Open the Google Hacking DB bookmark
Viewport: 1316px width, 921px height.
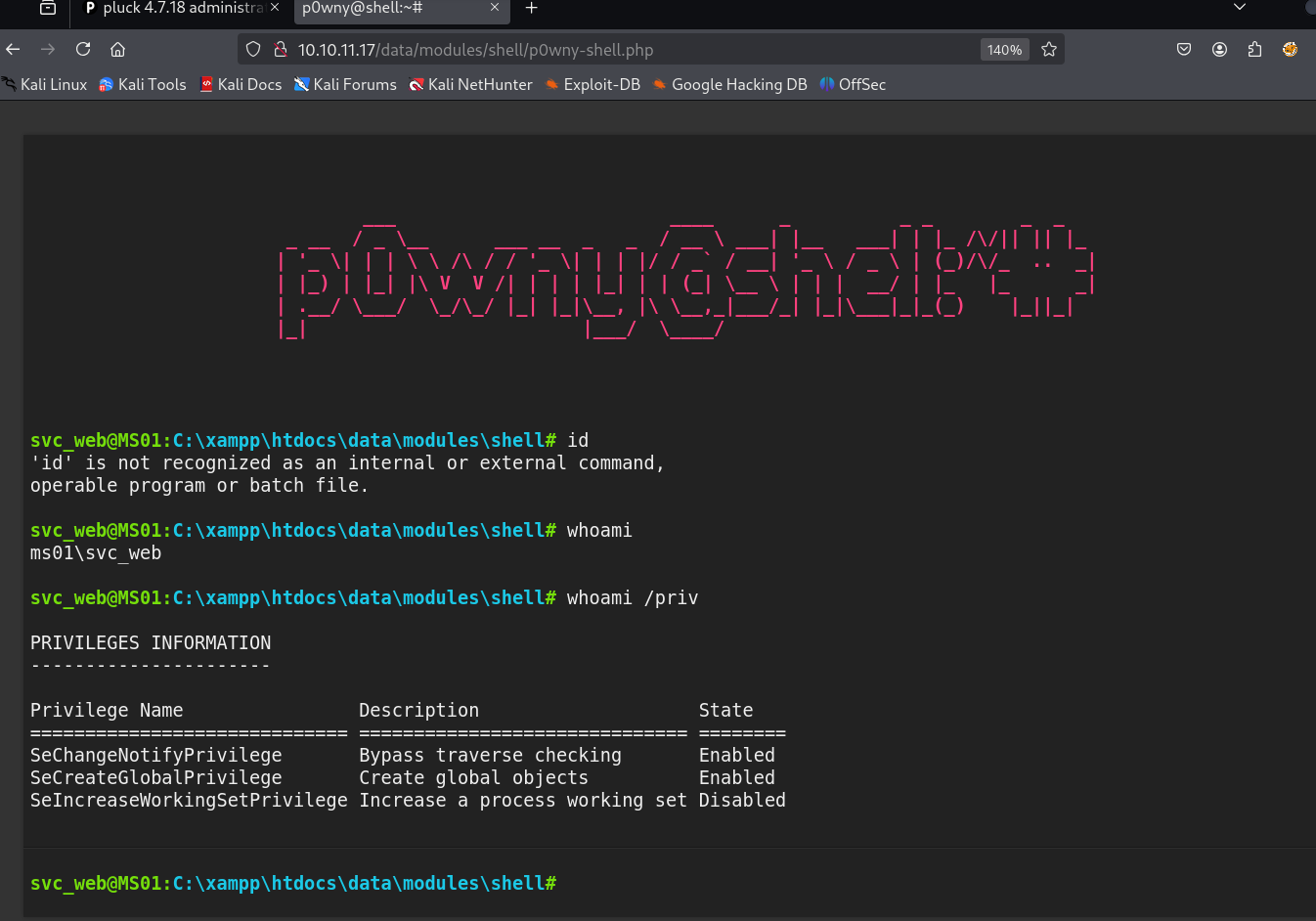[x=729, y=84]
